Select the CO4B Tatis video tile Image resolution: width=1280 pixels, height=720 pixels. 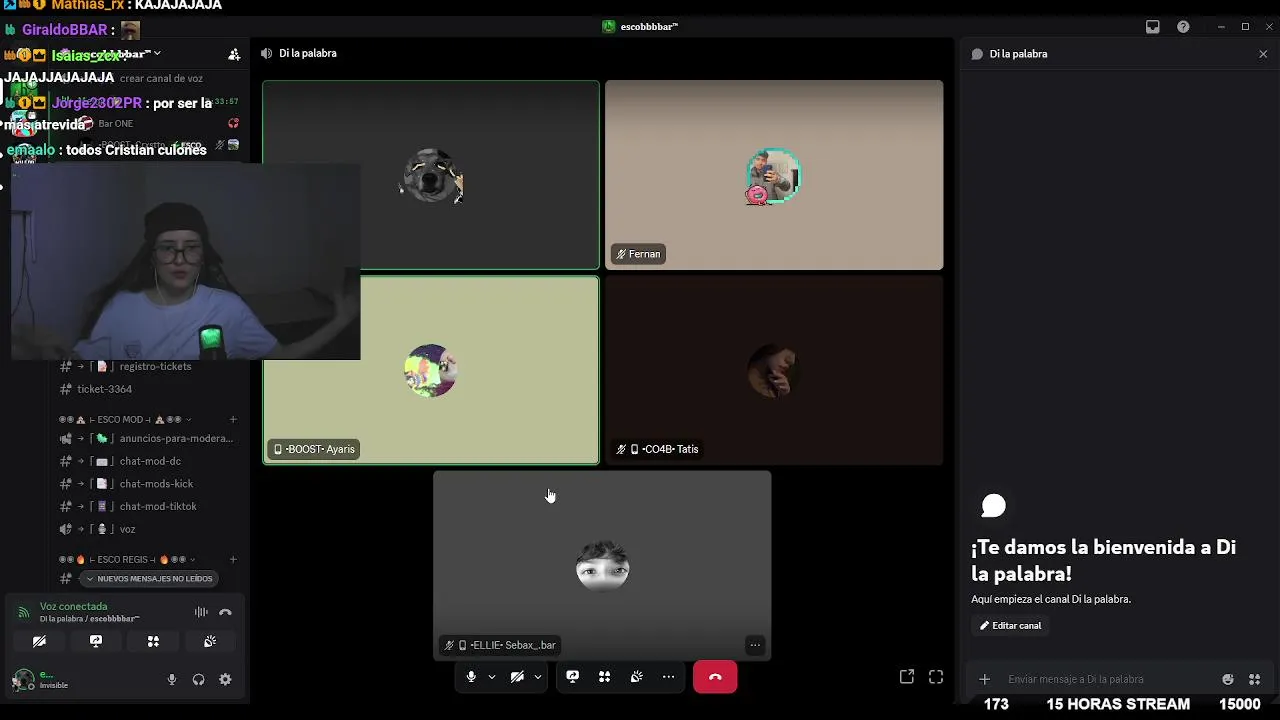tap(774, 370)
